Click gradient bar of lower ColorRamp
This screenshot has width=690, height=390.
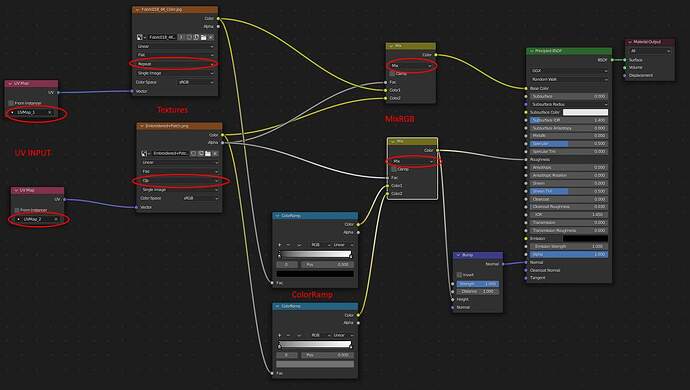(315, 344)
